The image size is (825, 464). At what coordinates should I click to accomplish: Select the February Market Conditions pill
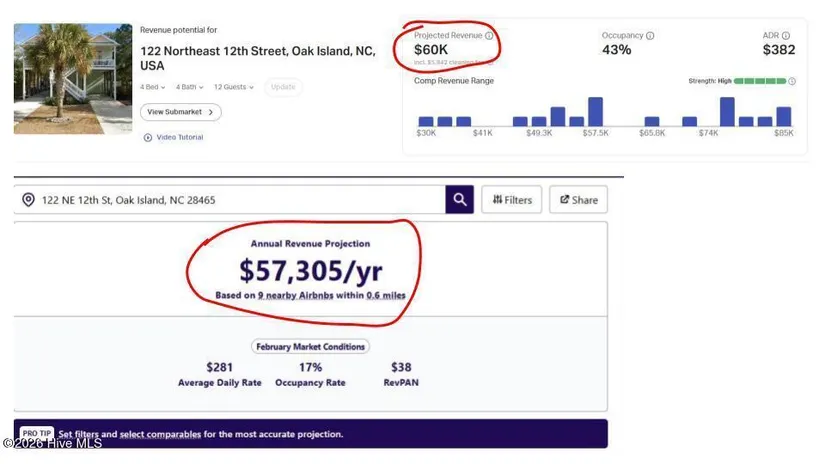point(310,346)
